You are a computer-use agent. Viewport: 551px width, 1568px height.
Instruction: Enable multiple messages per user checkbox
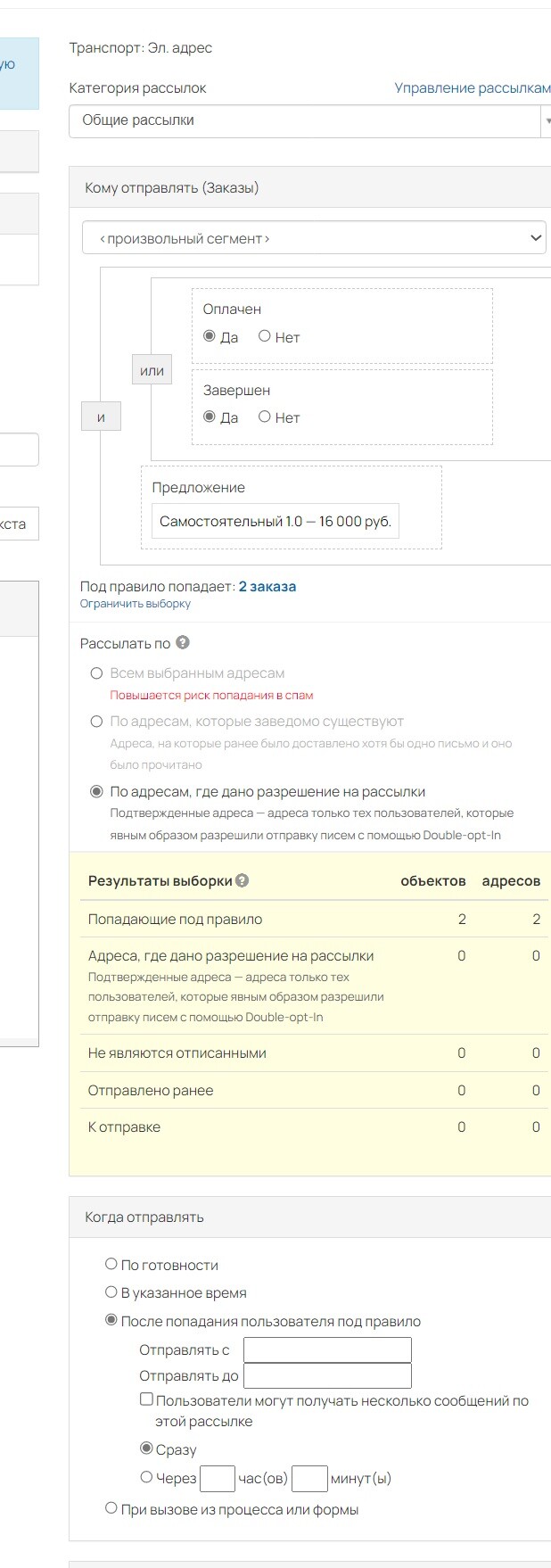coord(146,1399)
